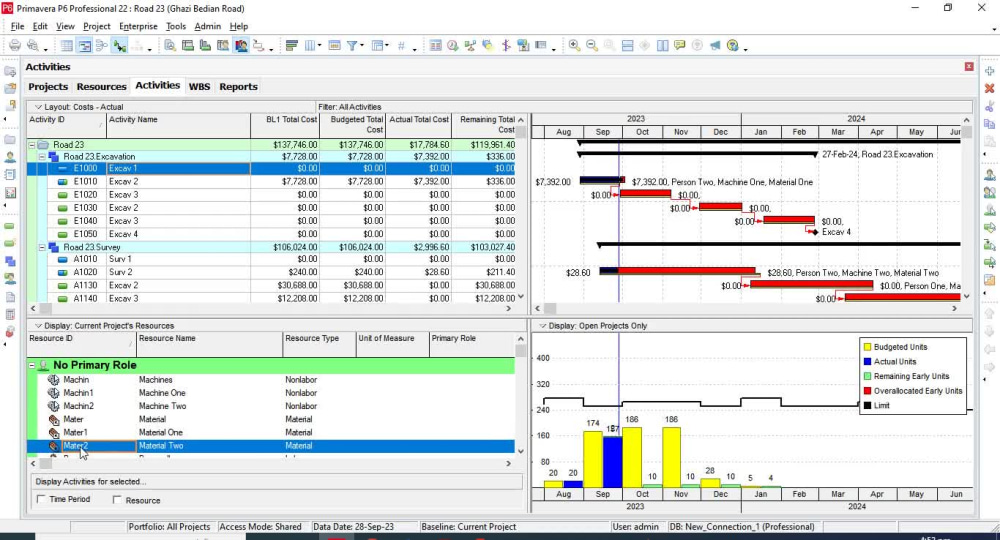Open the Bars settings icon
The height and width of the screenshot is (540, 1000).
(x=291, y=45)
